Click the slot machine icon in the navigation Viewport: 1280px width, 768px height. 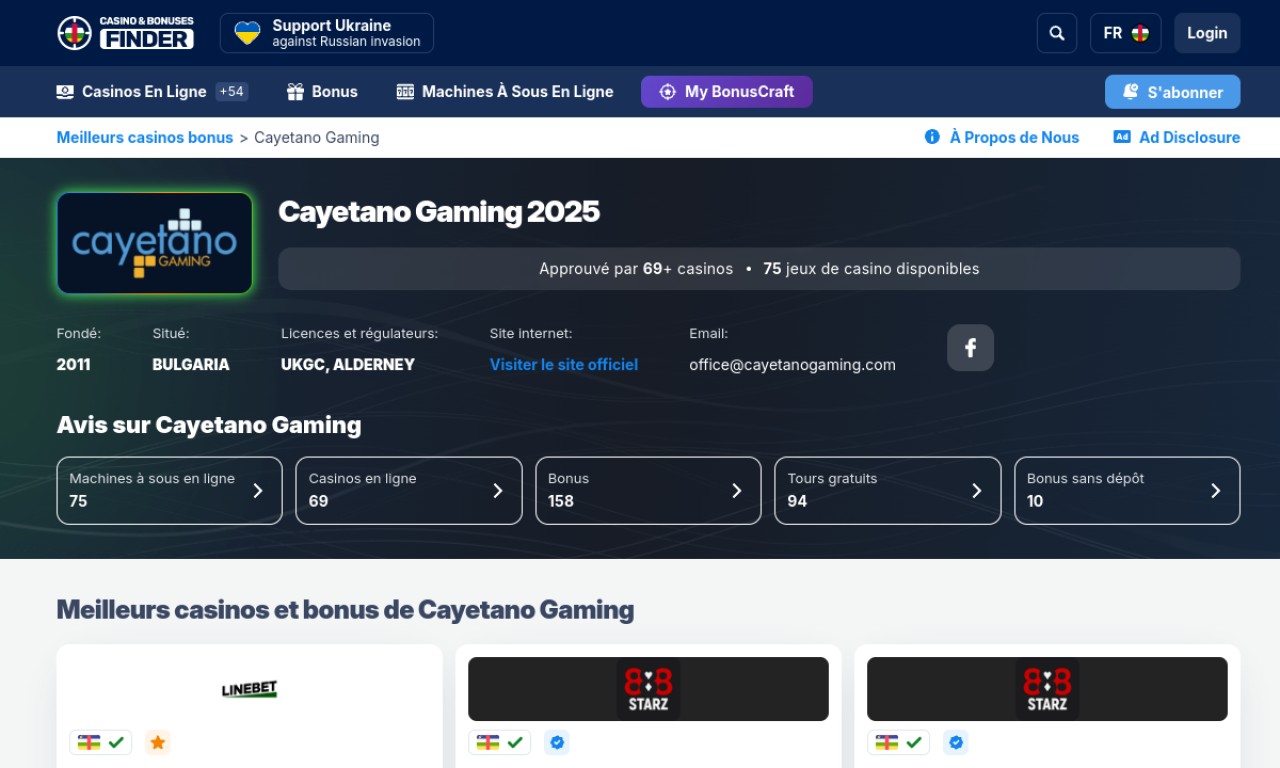pyautogui.click(x=405, y=92)
